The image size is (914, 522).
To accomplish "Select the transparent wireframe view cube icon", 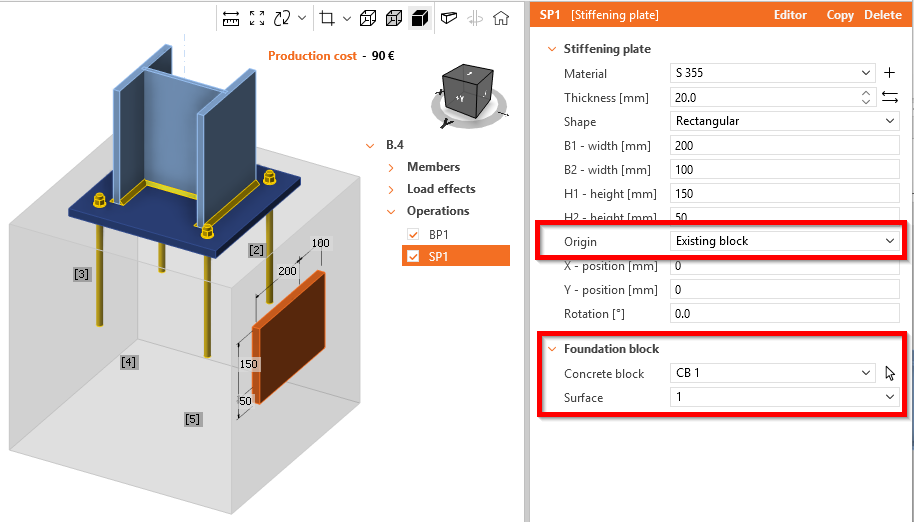I will pos(368,18).
